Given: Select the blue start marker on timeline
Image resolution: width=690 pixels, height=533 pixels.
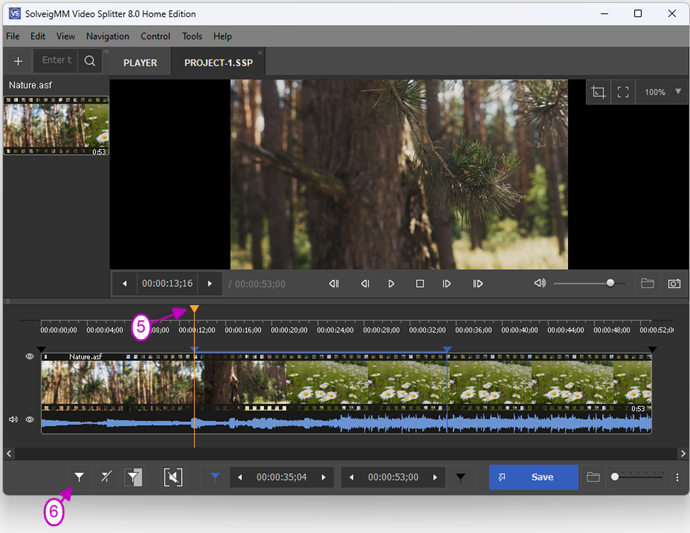Looking at the screenshot, I should 194,349.
